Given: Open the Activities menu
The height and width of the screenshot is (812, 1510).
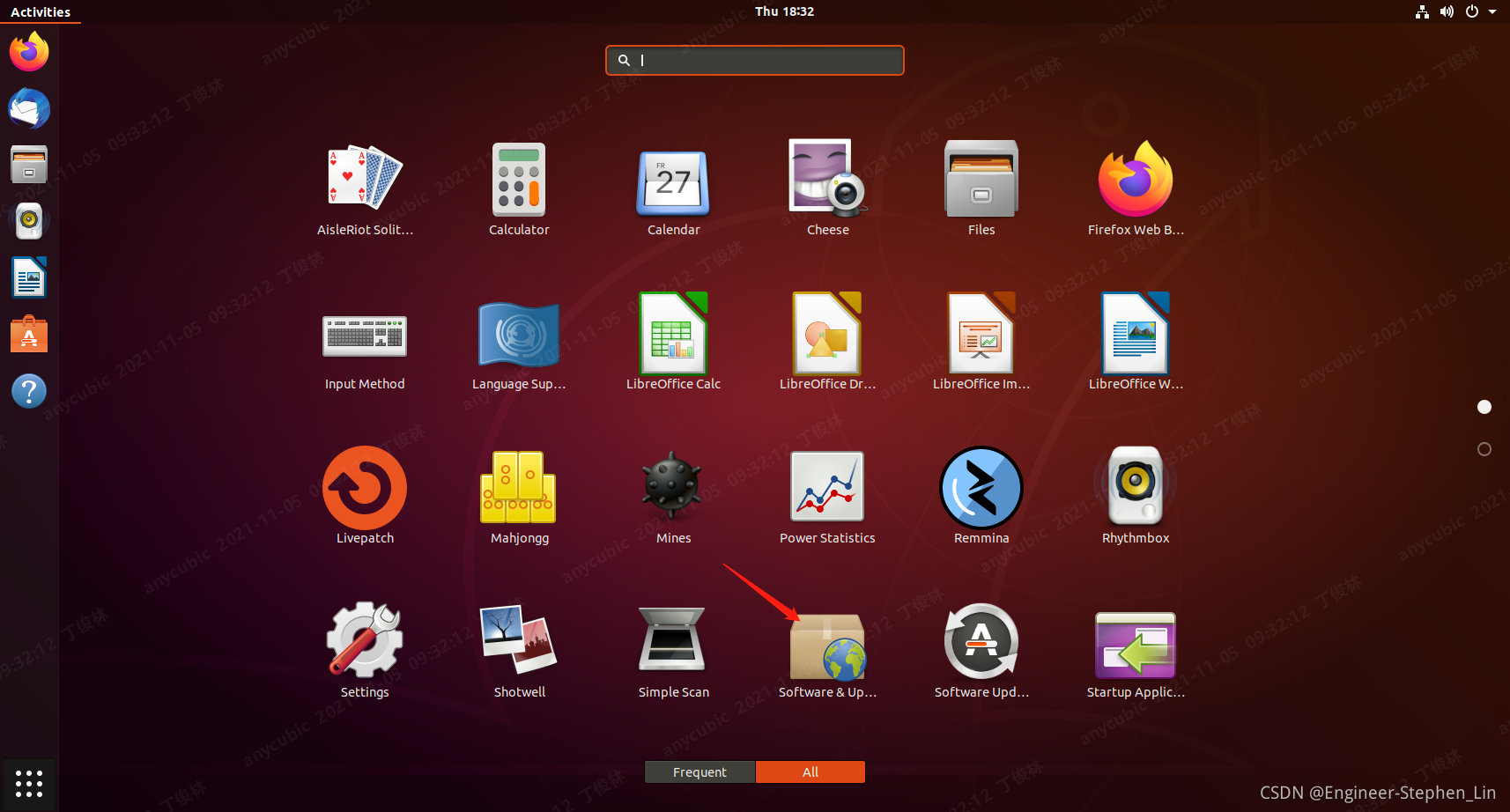Looking at the screenshot, I should [40, 11].
